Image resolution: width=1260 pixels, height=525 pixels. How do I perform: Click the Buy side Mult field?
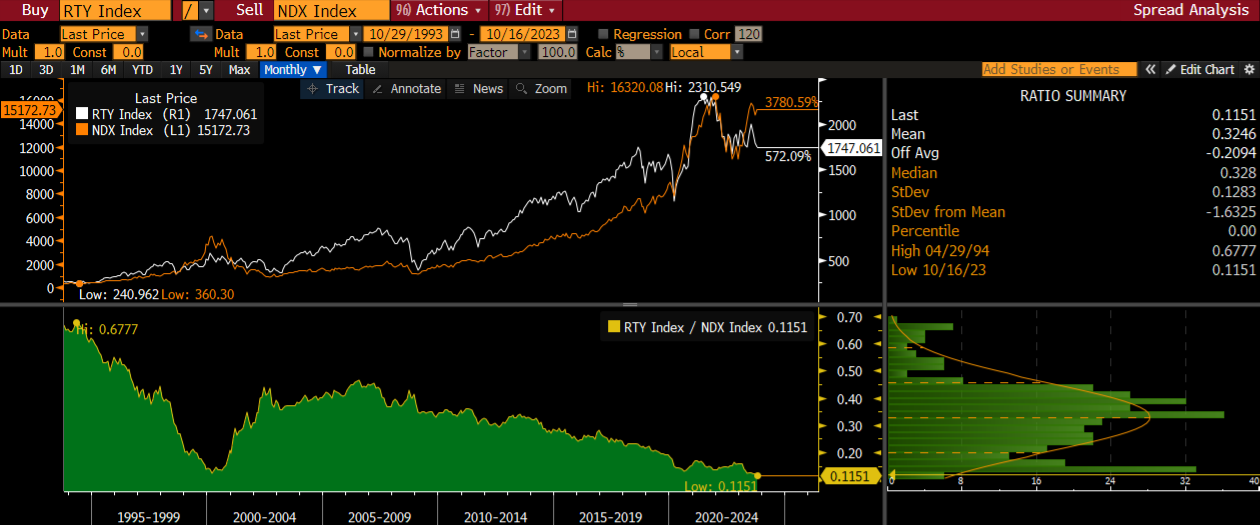(x=48, y=52)
